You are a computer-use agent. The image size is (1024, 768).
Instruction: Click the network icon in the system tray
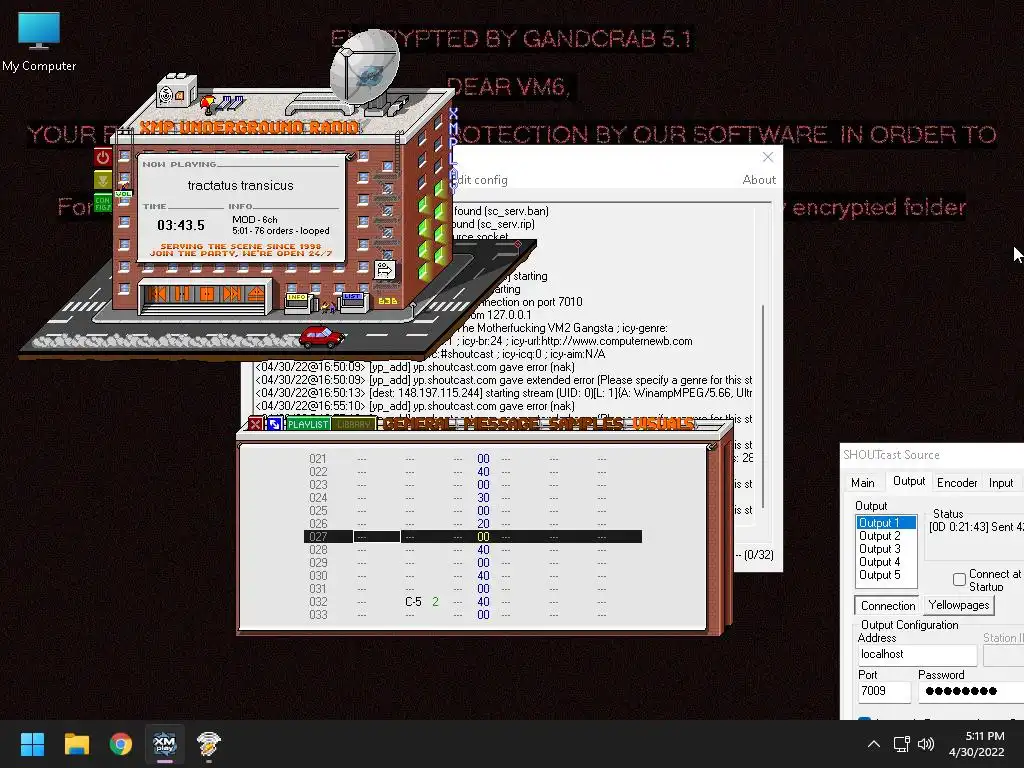coord(902,744)
